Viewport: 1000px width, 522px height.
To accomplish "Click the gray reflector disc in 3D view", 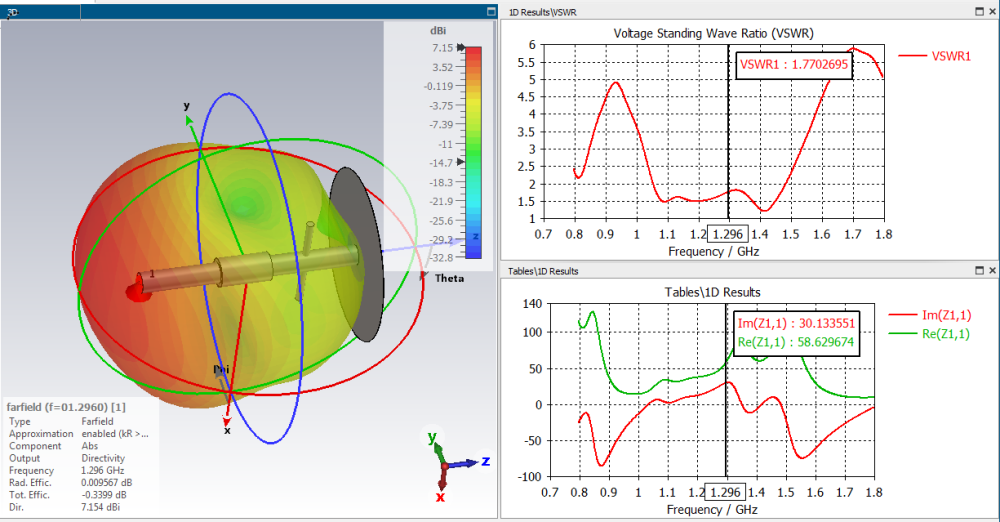I will click(357, 254).
